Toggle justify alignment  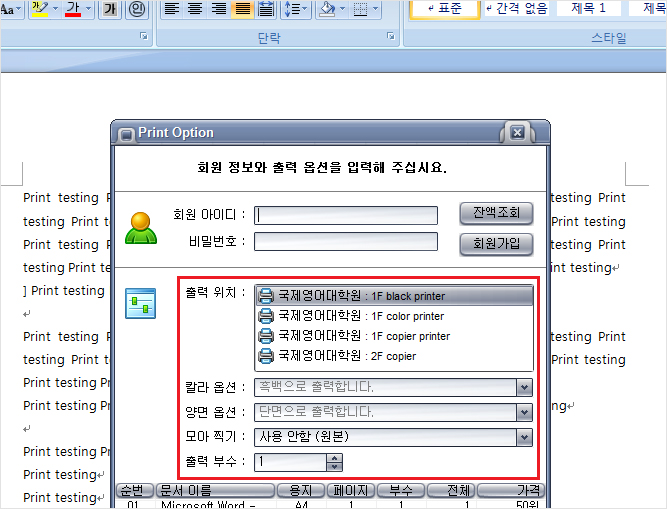(x=243, y=9)
